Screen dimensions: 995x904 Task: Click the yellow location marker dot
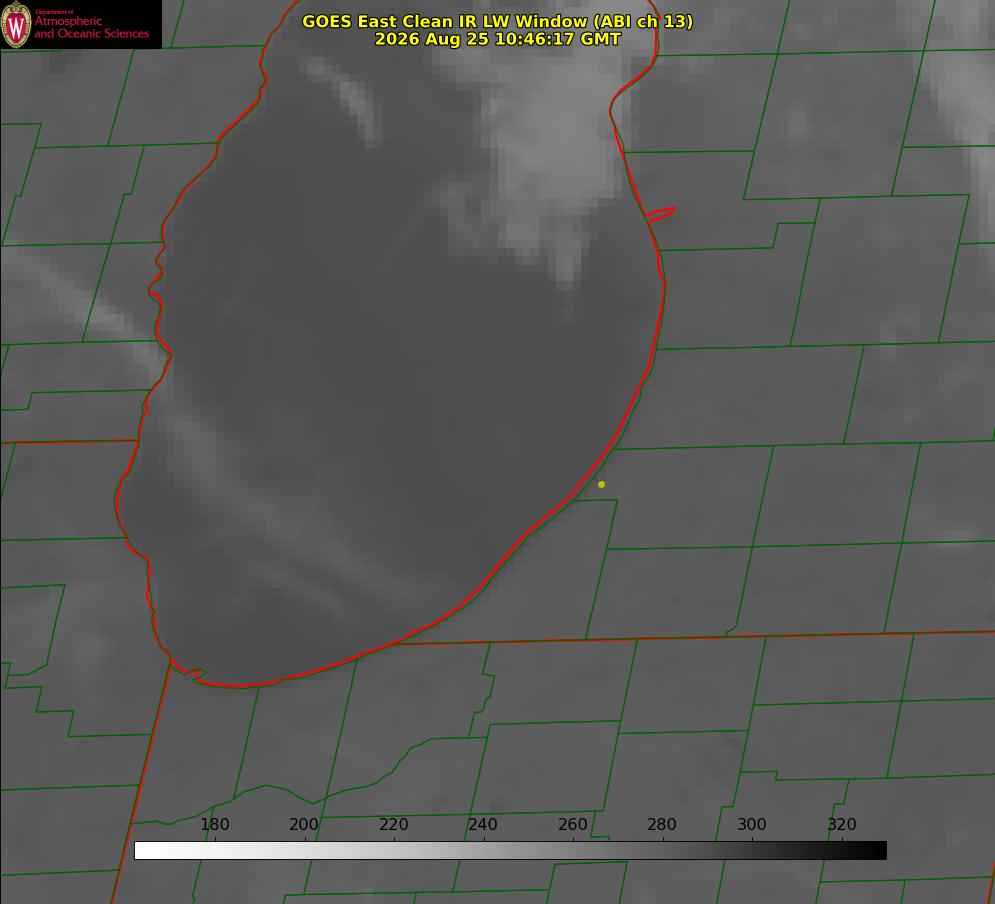pos(602,484)
